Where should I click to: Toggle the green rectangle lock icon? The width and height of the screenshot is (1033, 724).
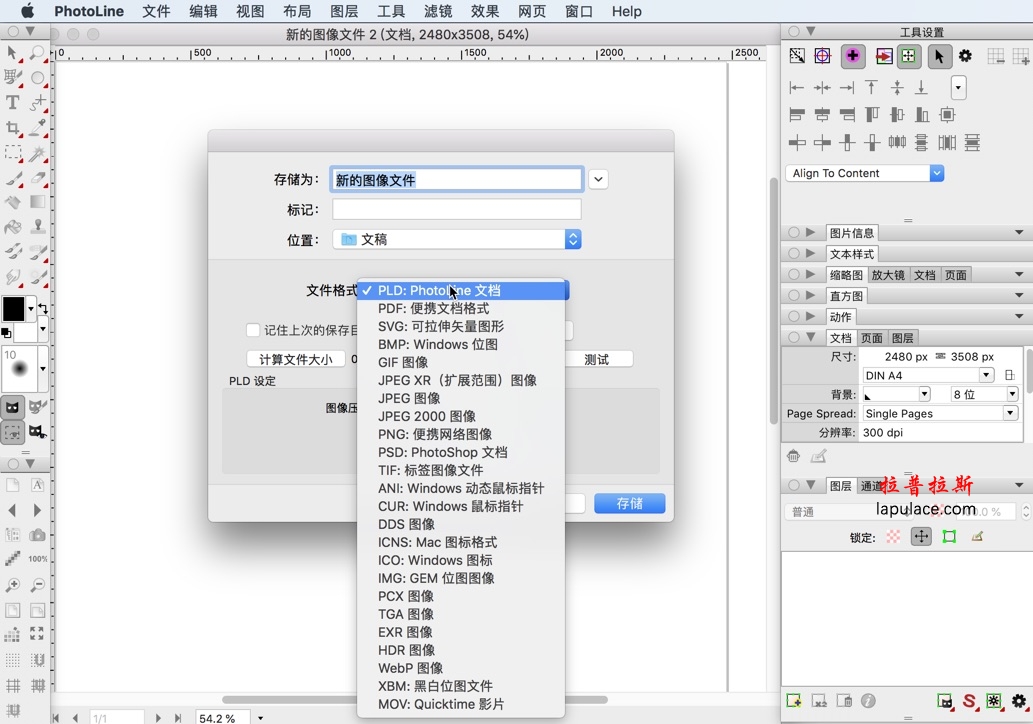click(x=949, y=537)
